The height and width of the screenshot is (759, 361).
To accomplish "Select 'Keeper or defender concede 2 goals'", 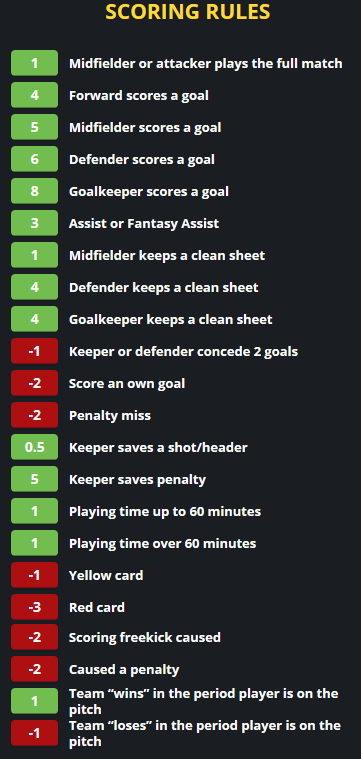I will [x=183, y=351].
